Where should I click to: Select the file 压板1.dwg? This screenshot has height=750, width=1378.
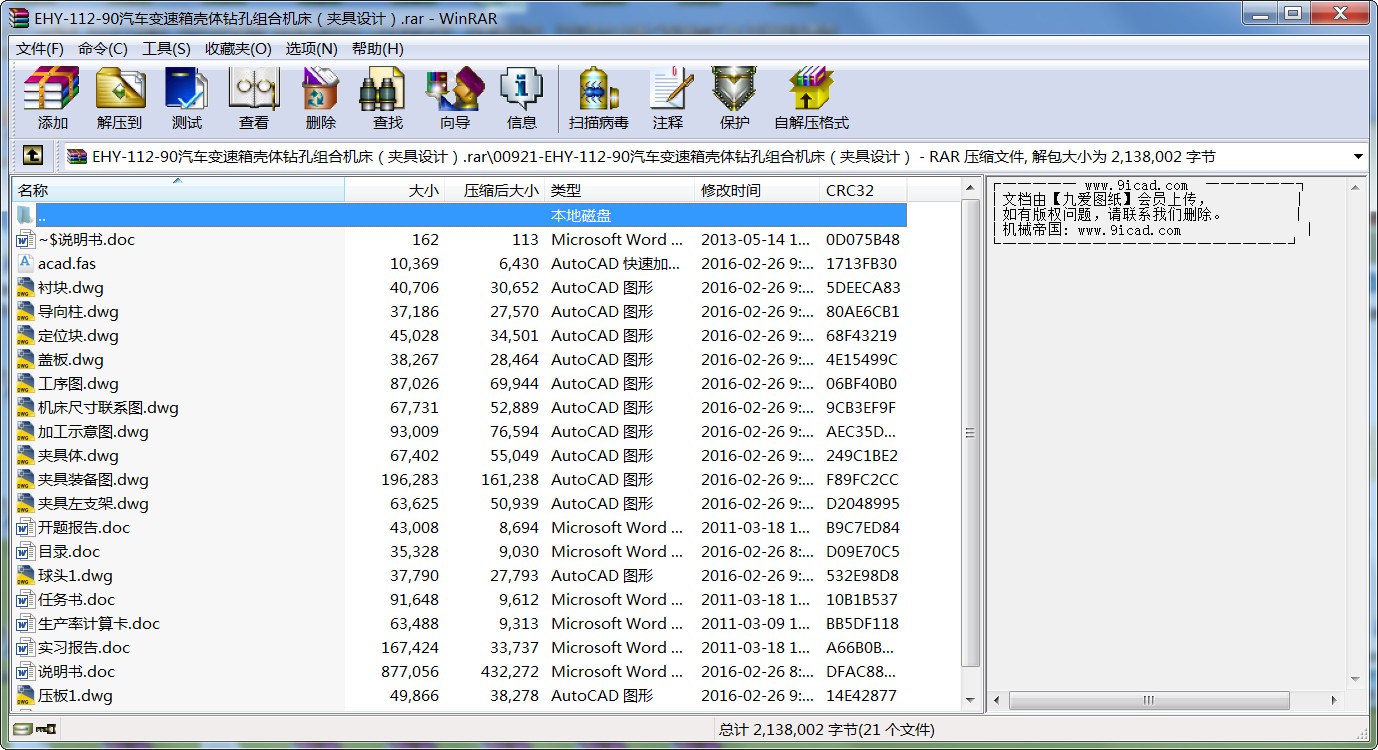pyautogui.click(x=75, y=695)
